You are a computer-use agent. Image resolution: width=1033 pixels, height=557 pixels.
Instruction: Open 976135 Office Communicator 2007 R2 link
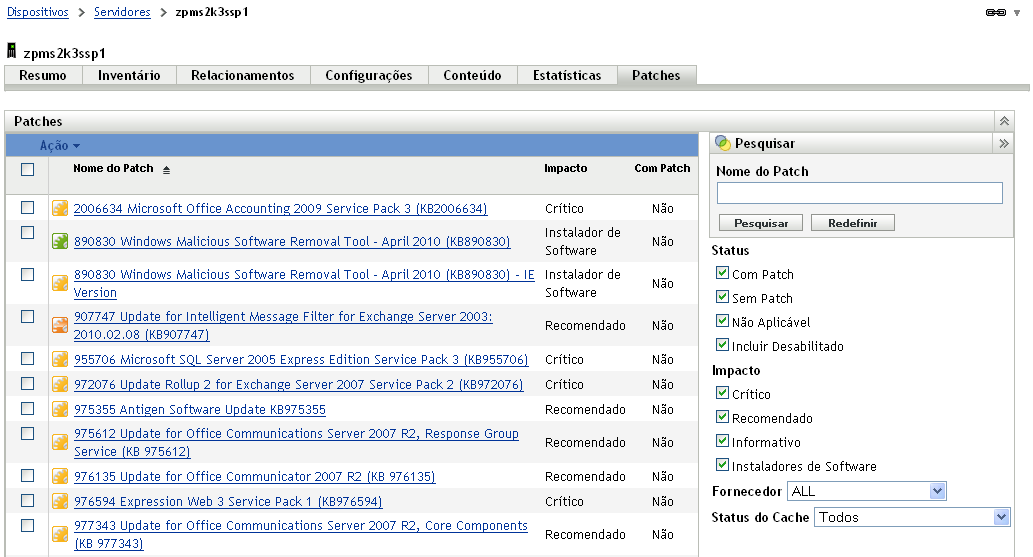pos(254,476)
